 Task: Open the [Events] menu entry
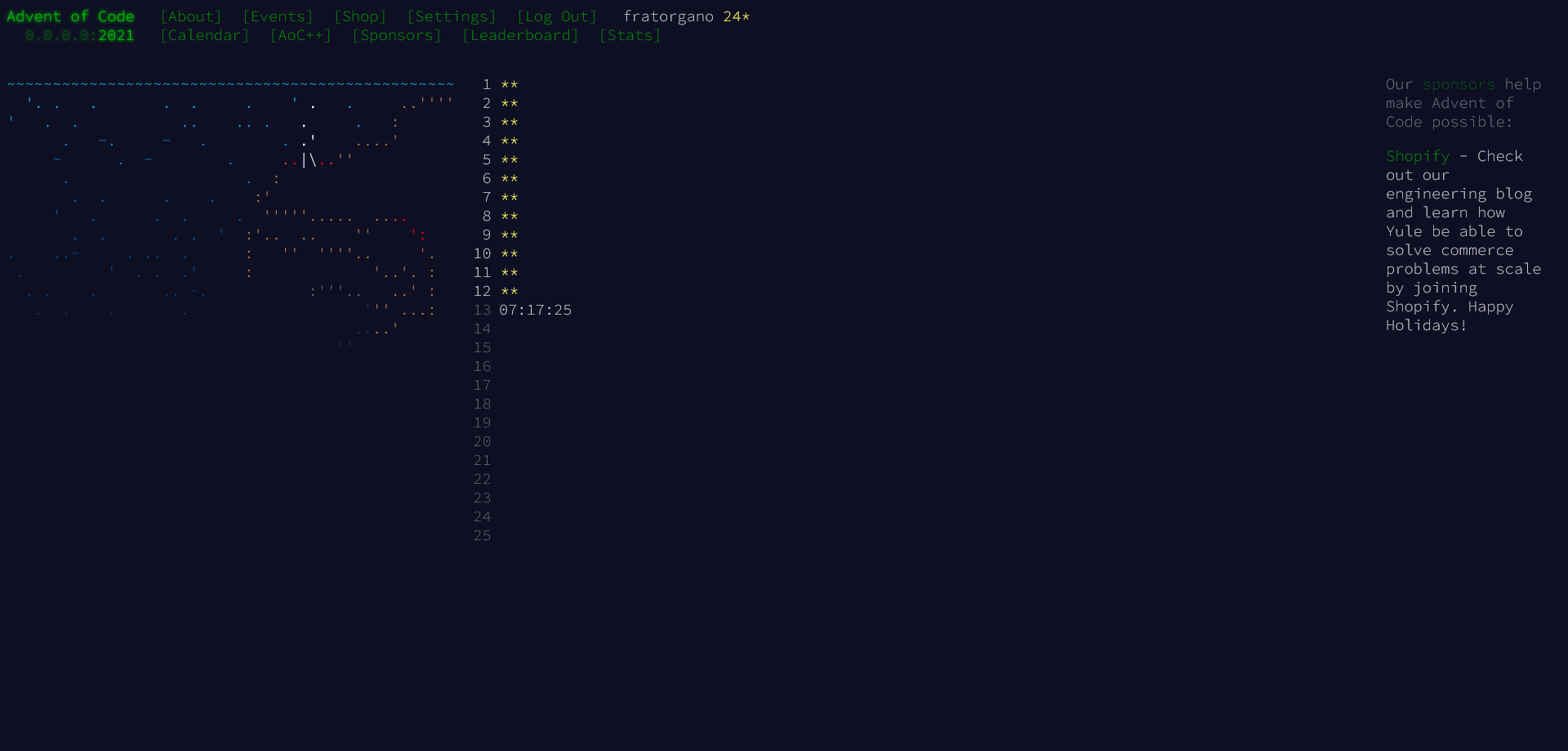[x=278, y=16]
